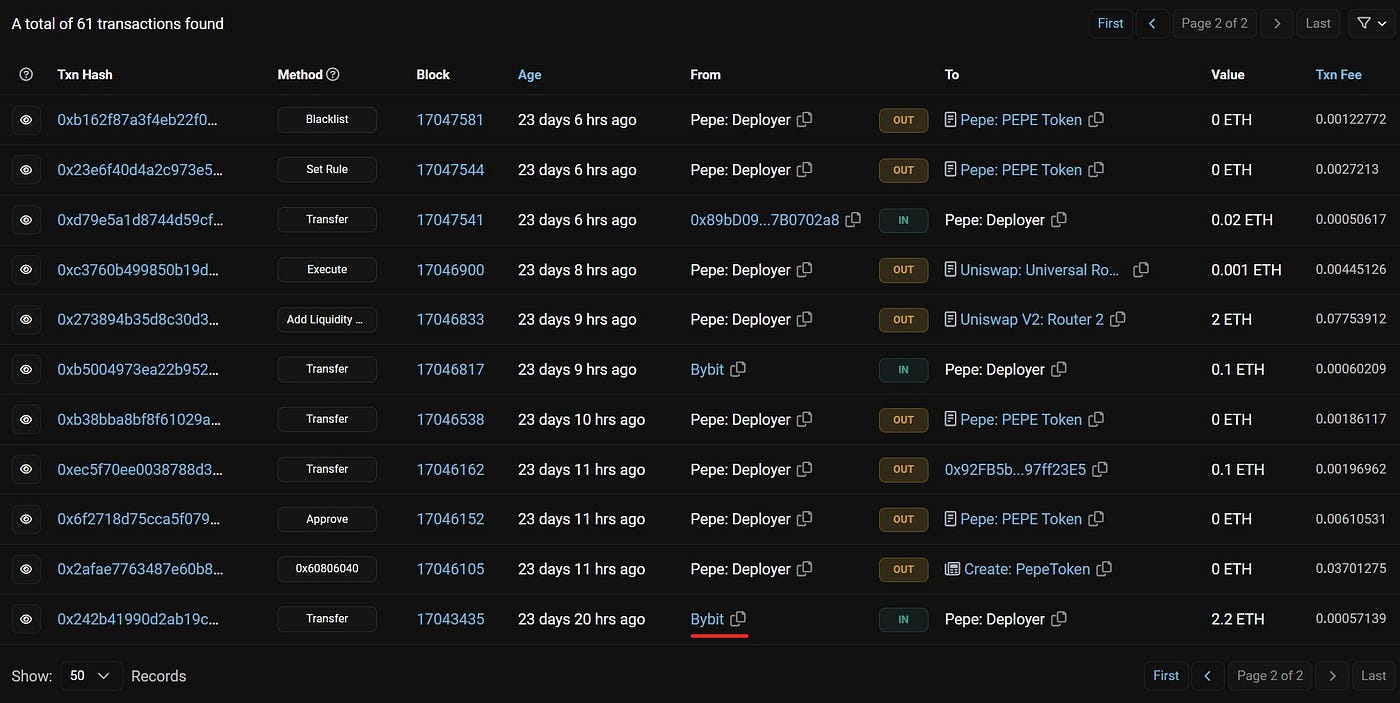The image size is (1400, 703).
Task: Toggle the eye preview on the Set Rule row
Action: [x=26, y=169]
